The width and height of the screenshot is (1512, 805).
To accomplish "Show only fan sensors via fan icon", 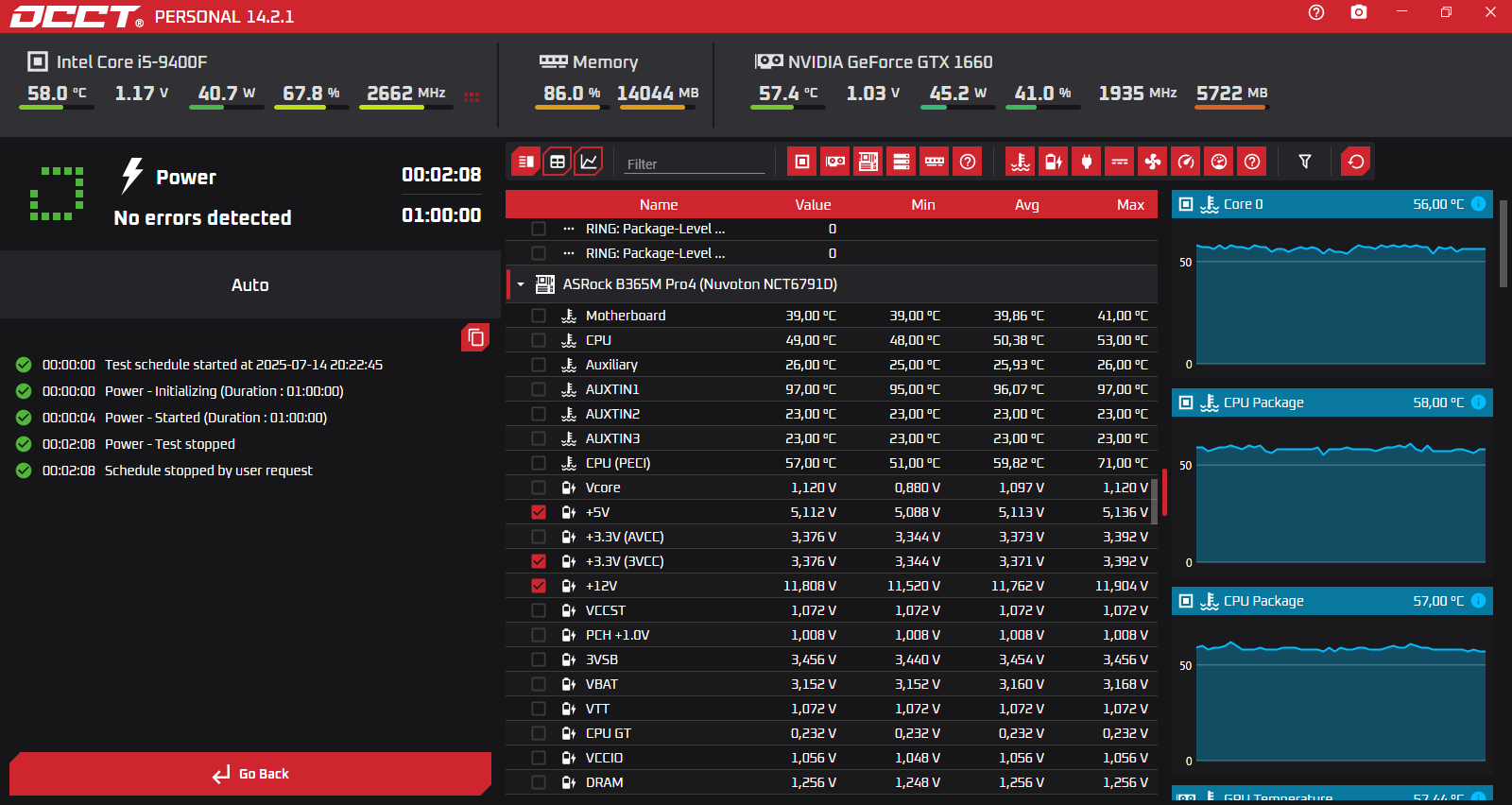I will [1153, 162].
